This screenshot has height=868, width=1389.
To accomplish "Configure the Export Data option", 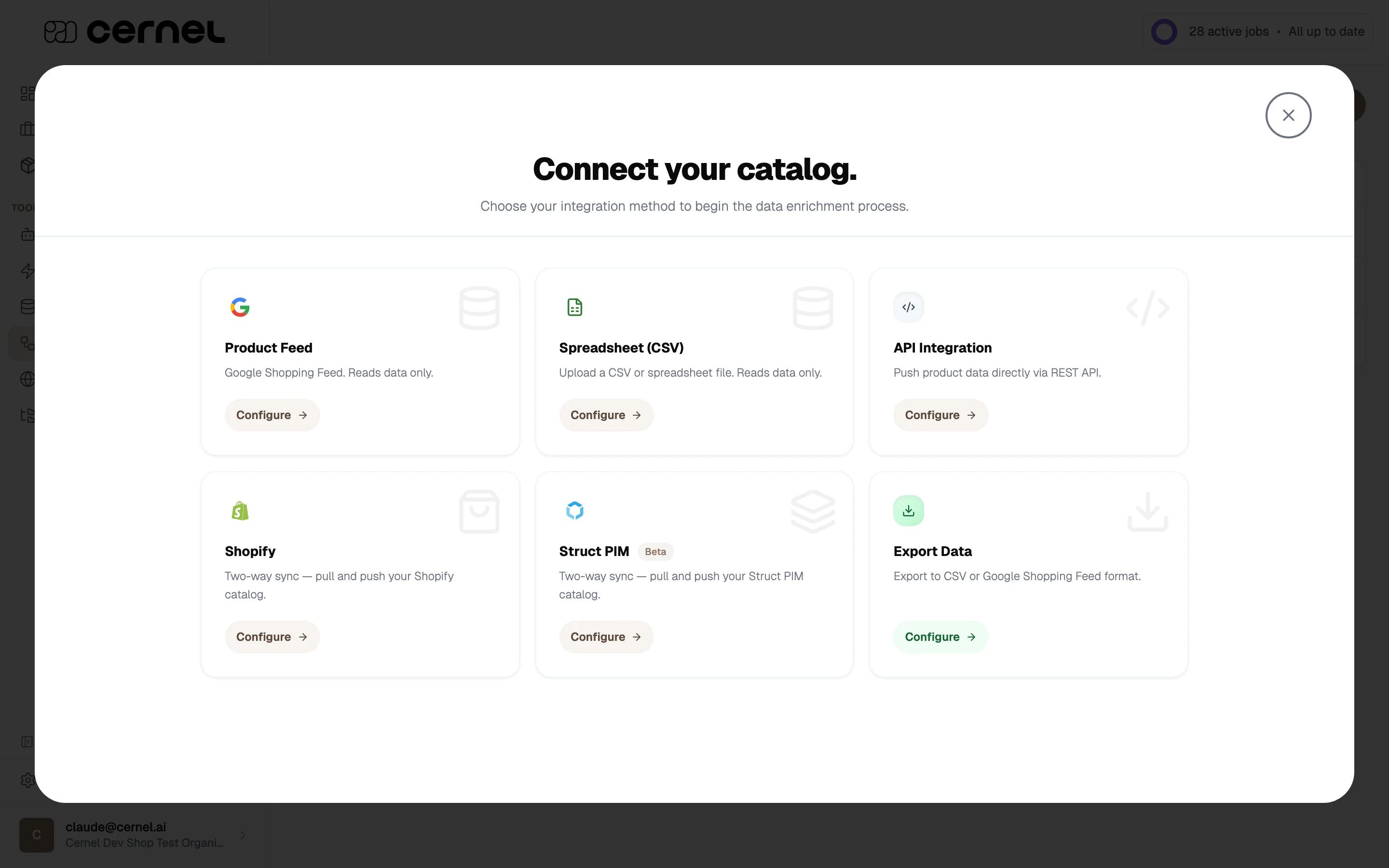I will pos(941,637).
